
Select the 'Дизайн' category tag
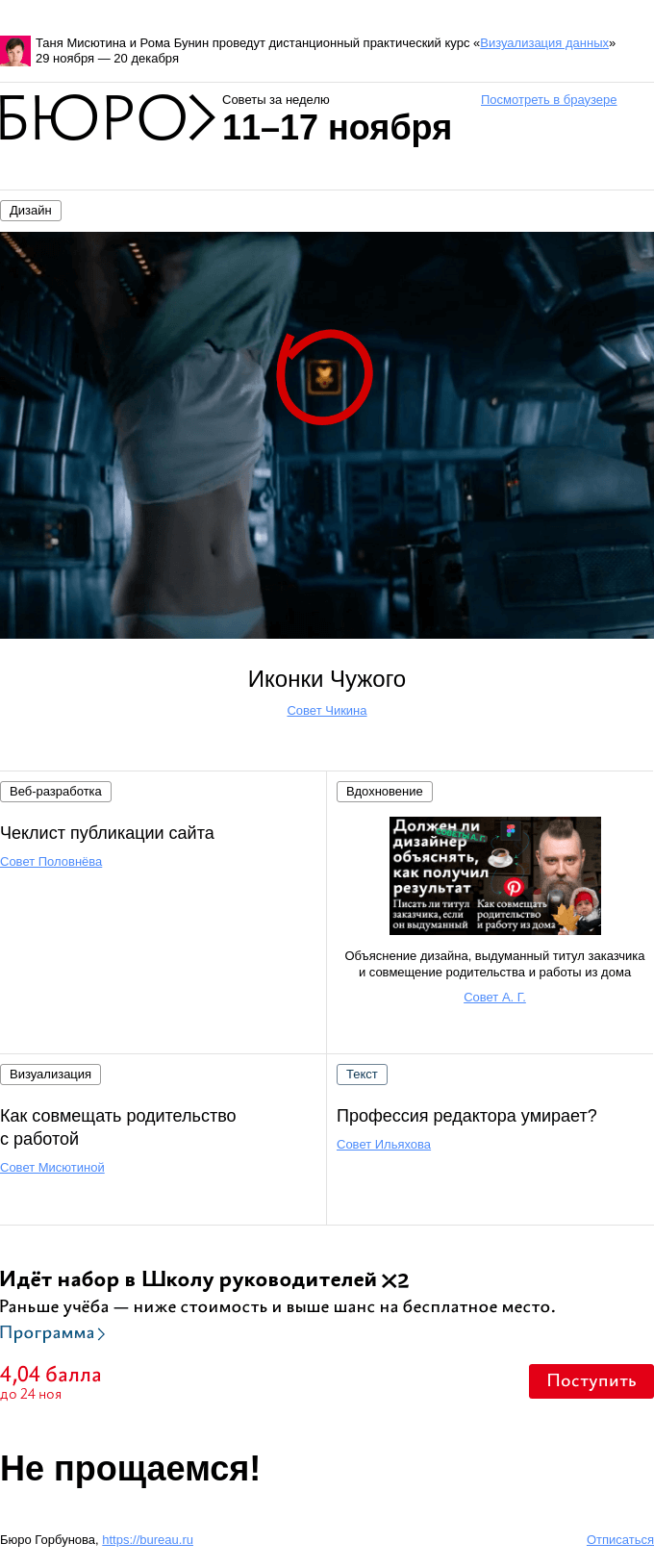[x=31, y=211]
